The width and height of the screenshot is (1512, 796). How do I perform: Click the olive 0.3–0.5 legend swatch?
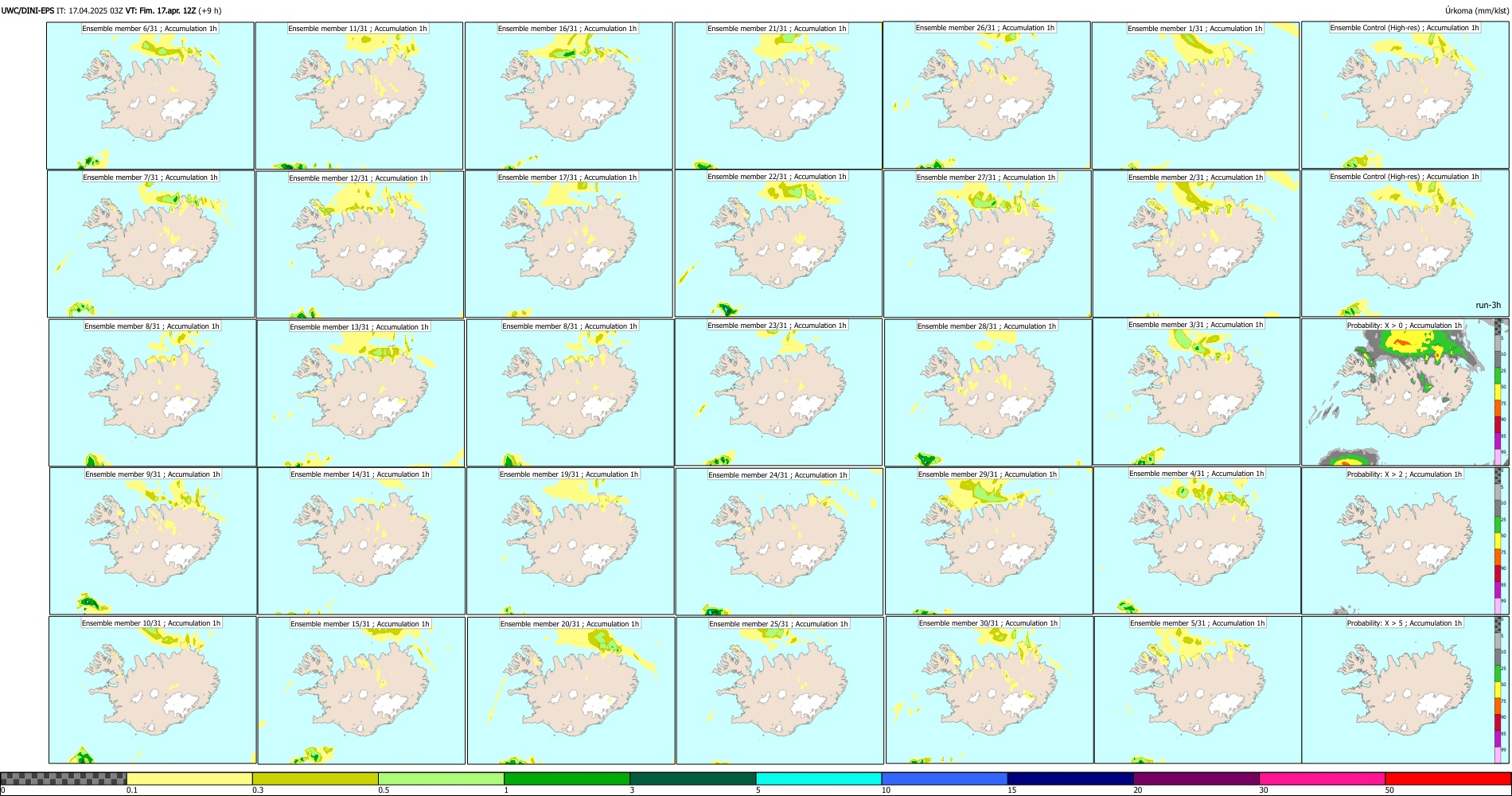tap(315, 778)
